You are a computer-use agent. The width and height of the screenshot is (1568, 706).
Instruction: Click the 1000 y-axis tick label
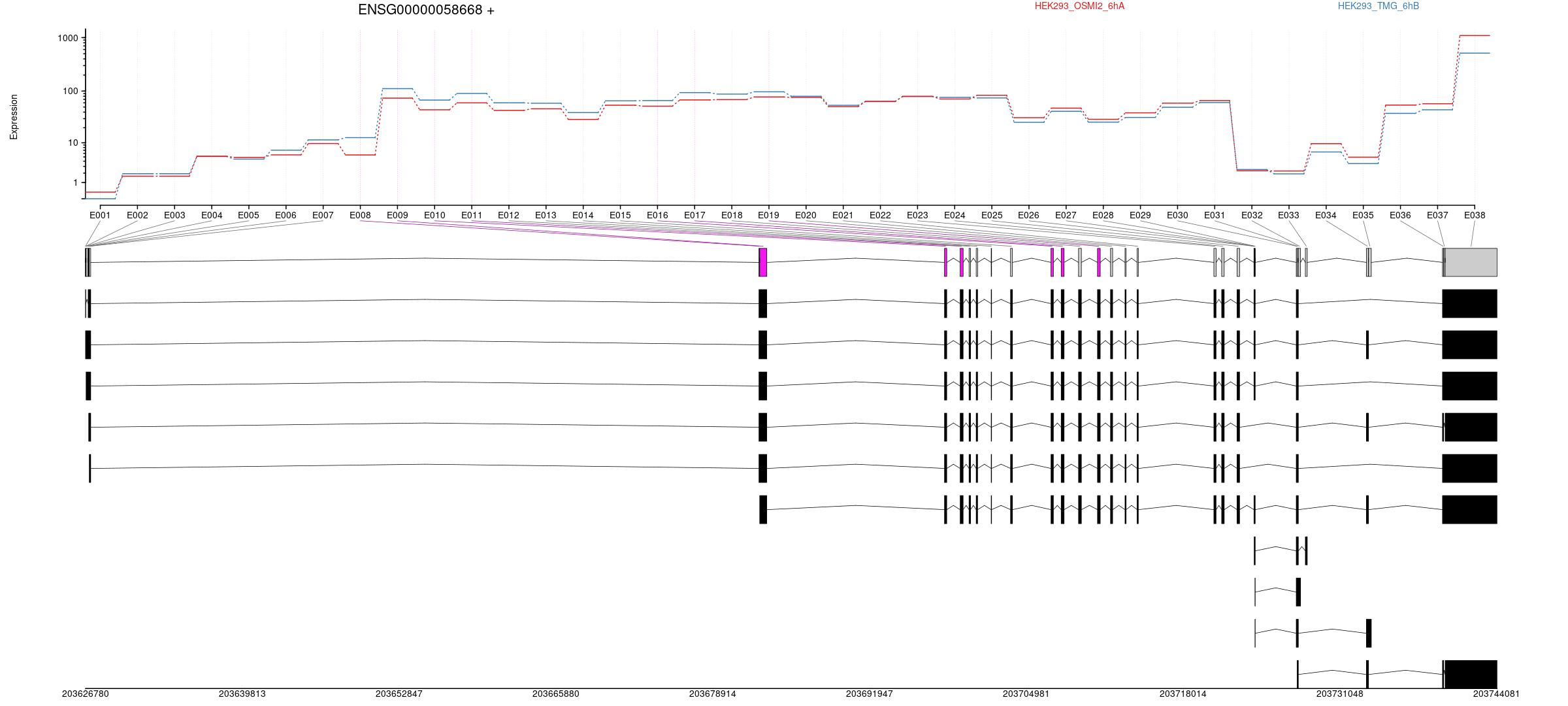pos(68,39)
